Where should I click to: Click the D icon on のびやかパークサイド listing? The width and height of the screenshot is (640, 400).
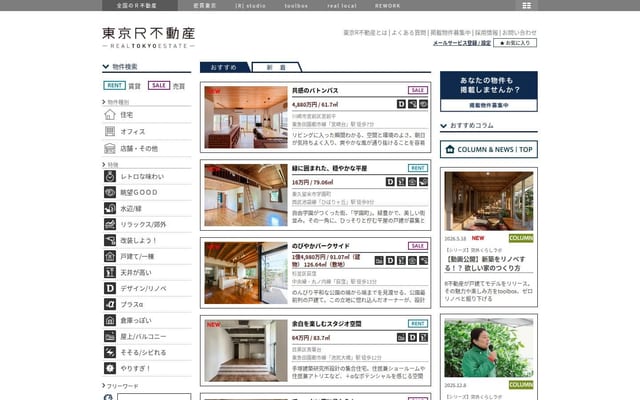coord(390,260)
